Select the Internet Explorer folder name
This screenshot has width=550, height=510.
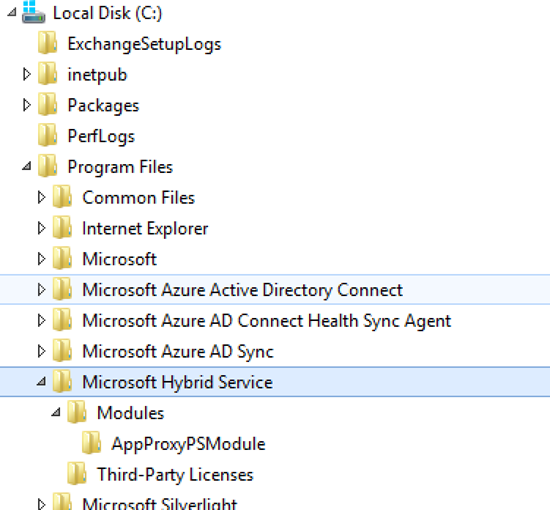coord(145,229)
